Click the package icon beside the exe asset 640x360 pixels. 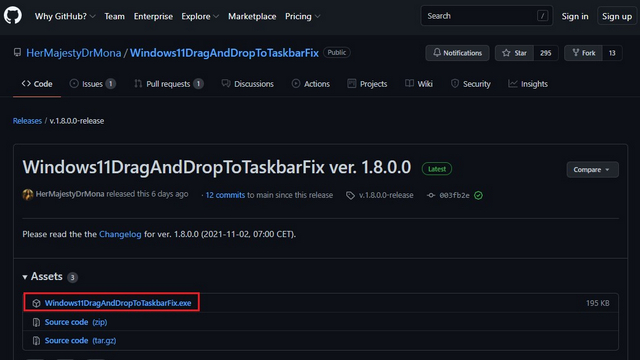(36, 303)
